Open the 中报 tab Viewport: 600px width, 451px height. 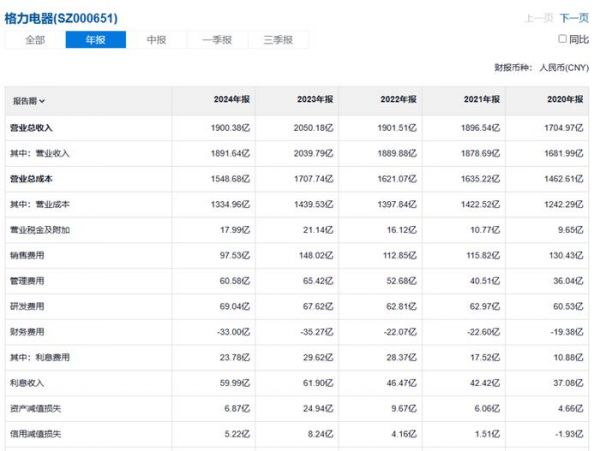tap(156, 40)
